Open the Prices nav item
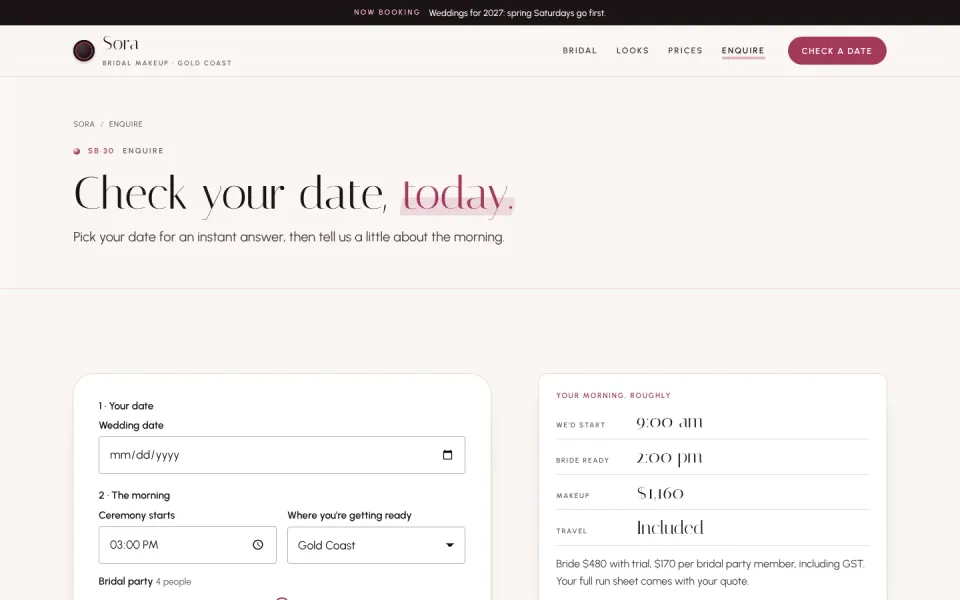 coord(685,51)
